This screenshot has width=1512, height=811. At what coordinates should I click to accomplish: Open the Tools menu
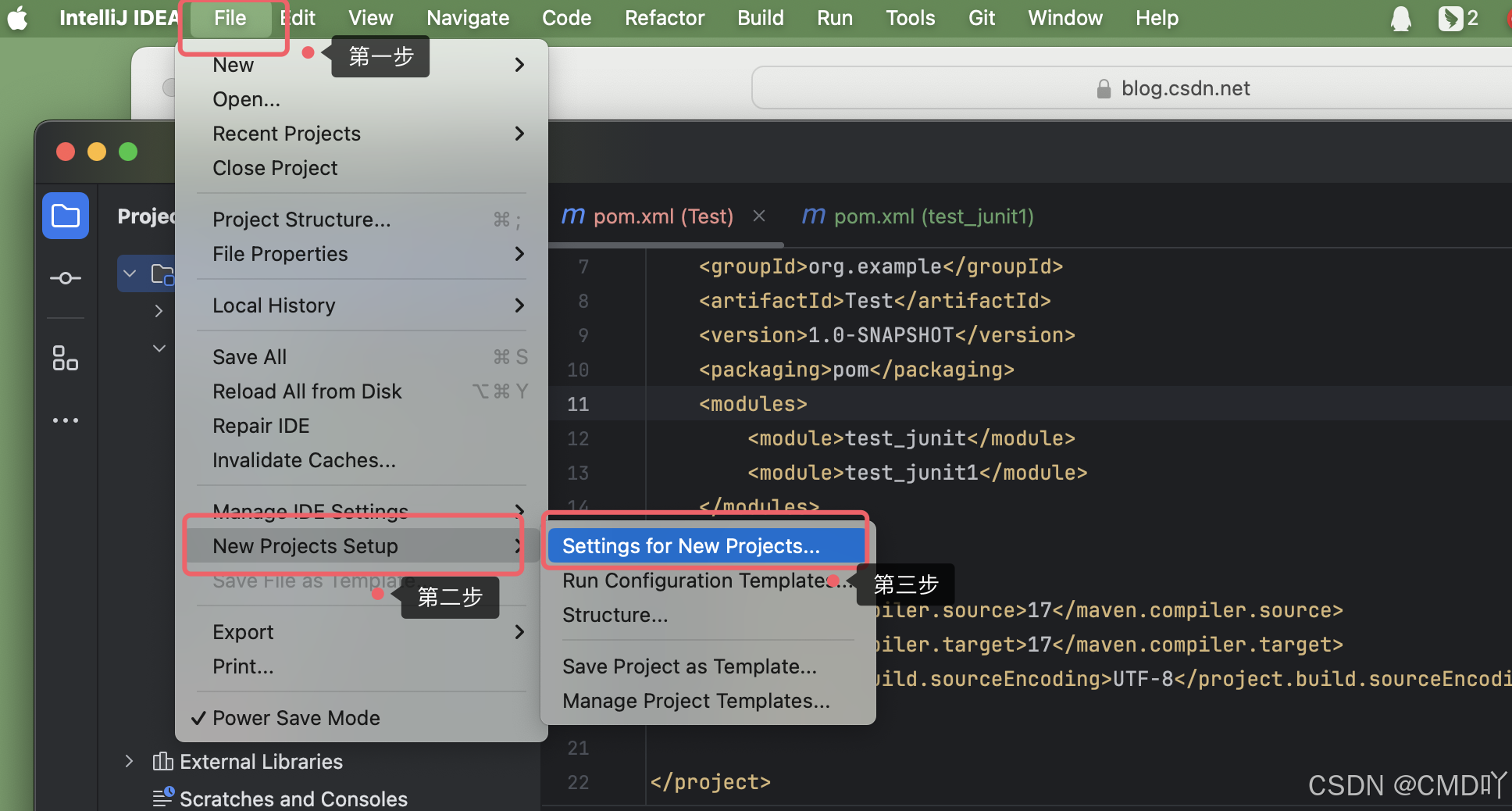tap(911, 18)
